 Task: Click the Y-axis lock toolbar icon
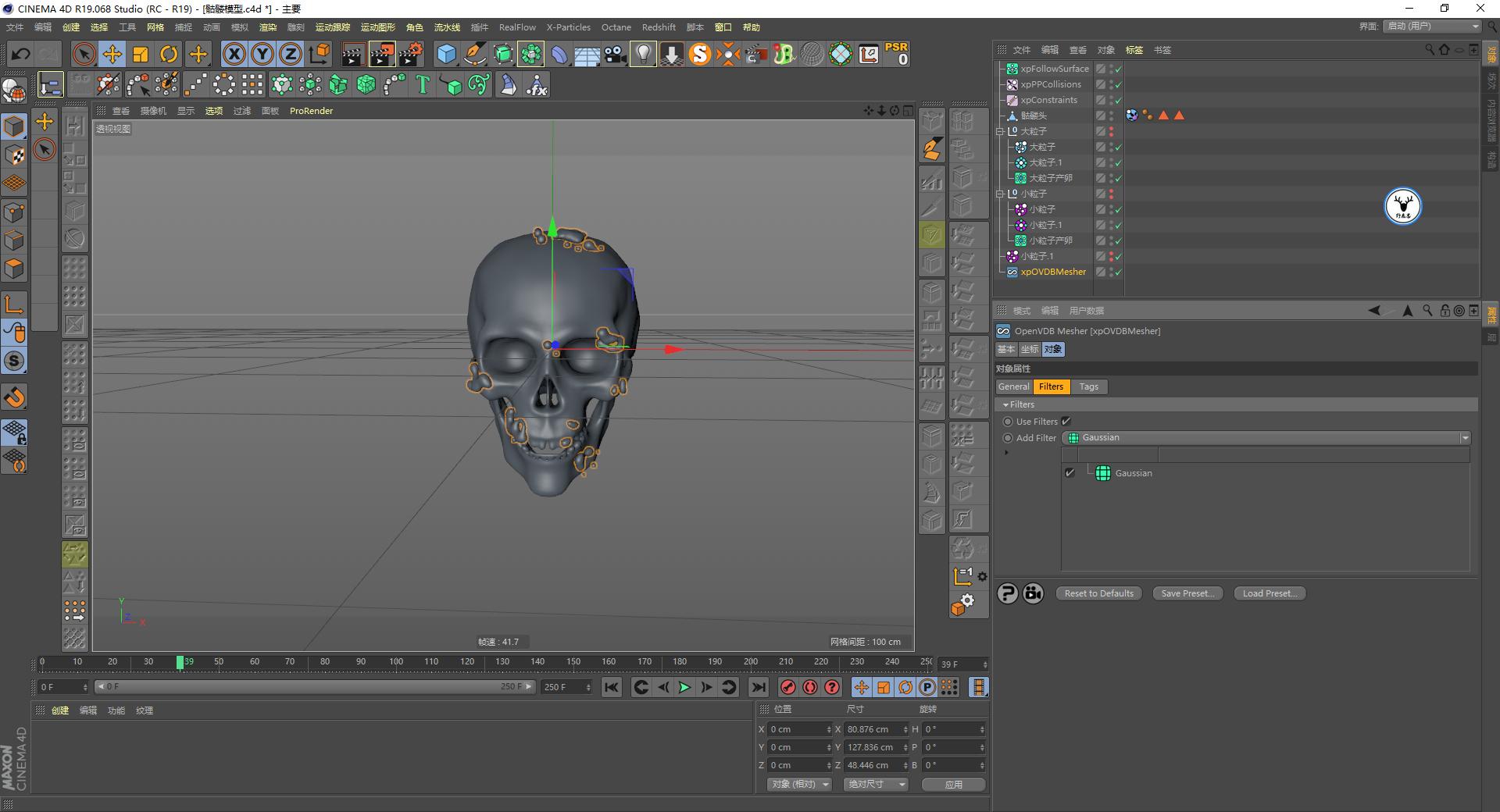pyautogui.click(x=262, y=54)
